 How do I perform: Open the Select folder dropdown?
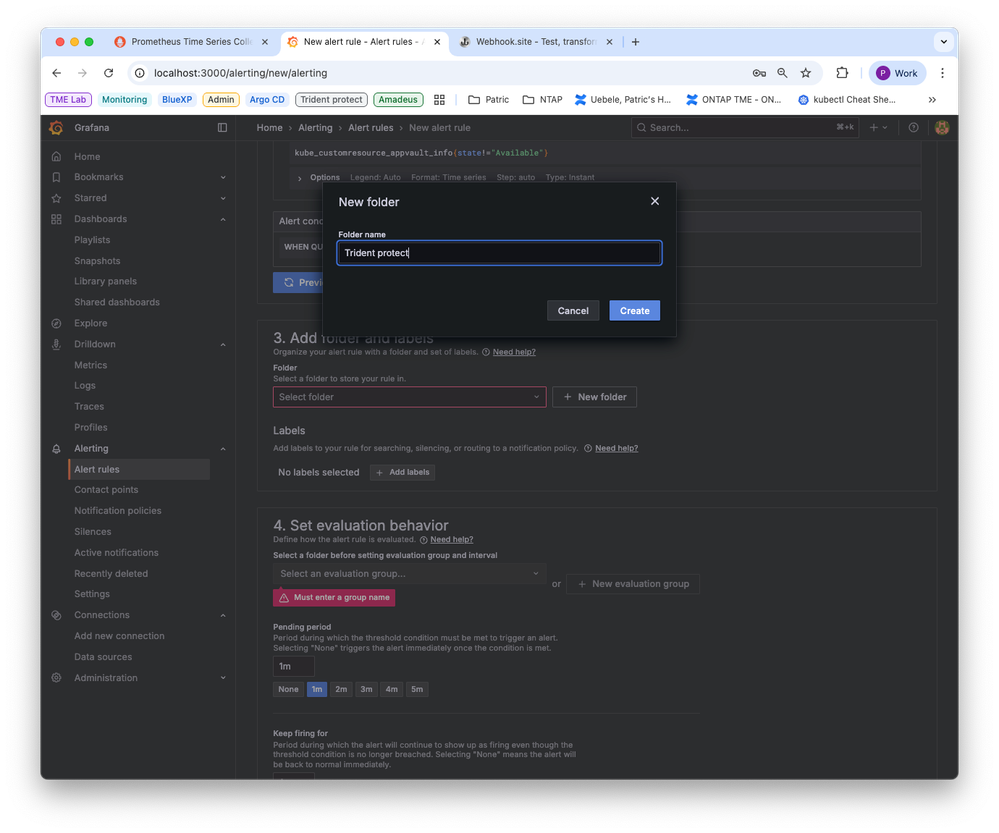point(408,397)
